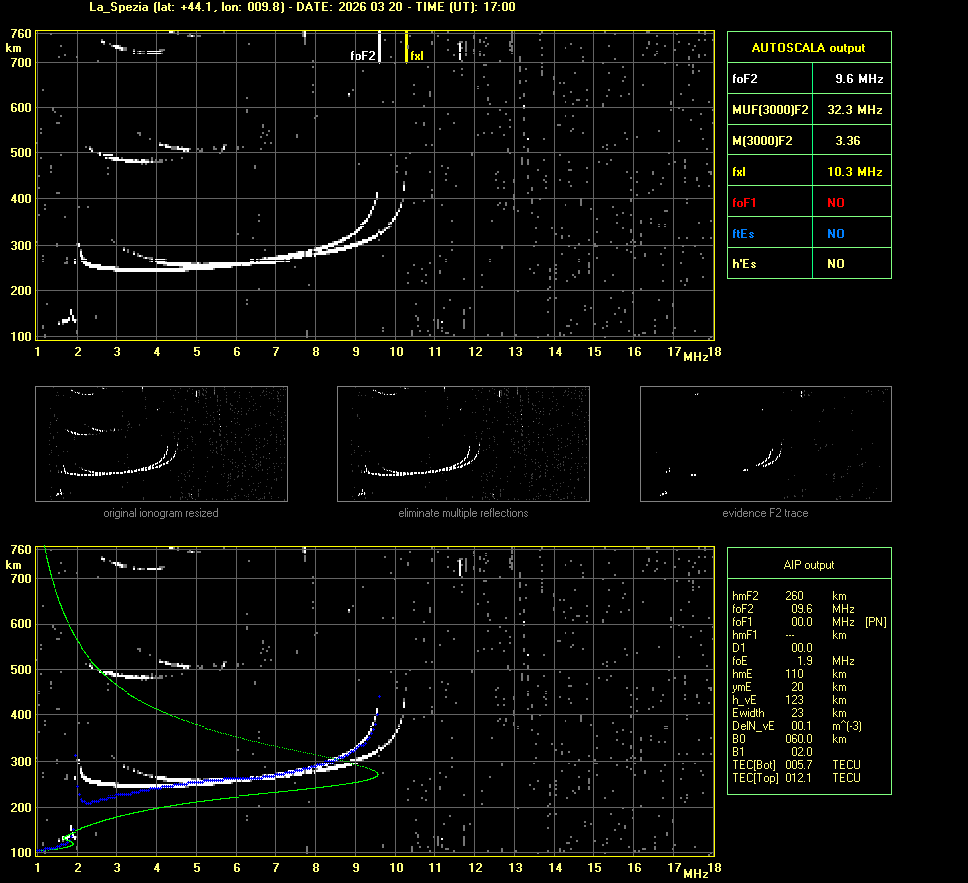Open the evidence F2 trace thumbnail
The width and height of the screenshot is (968, 883).
[765, 444]
